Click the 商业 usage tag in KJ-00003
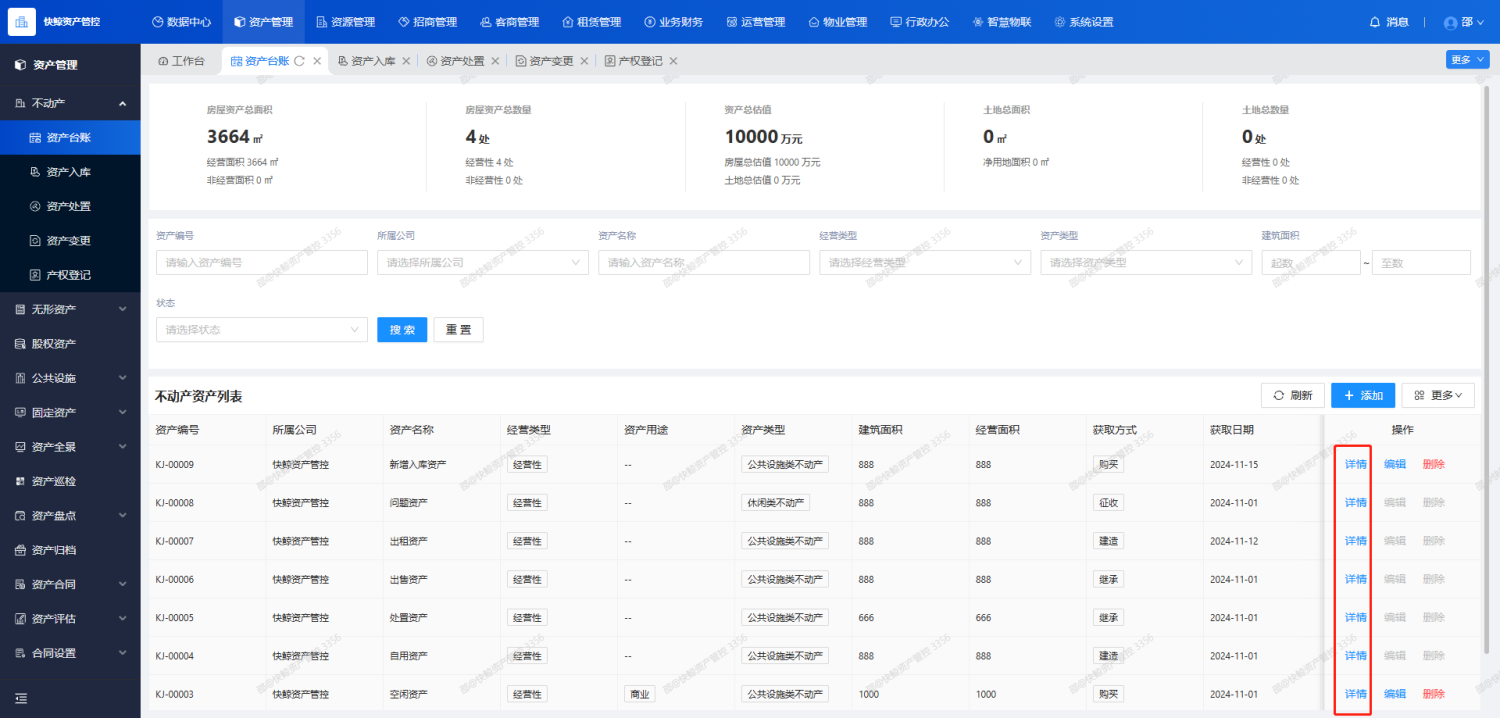1500x718 pixels. pos(639,694)
